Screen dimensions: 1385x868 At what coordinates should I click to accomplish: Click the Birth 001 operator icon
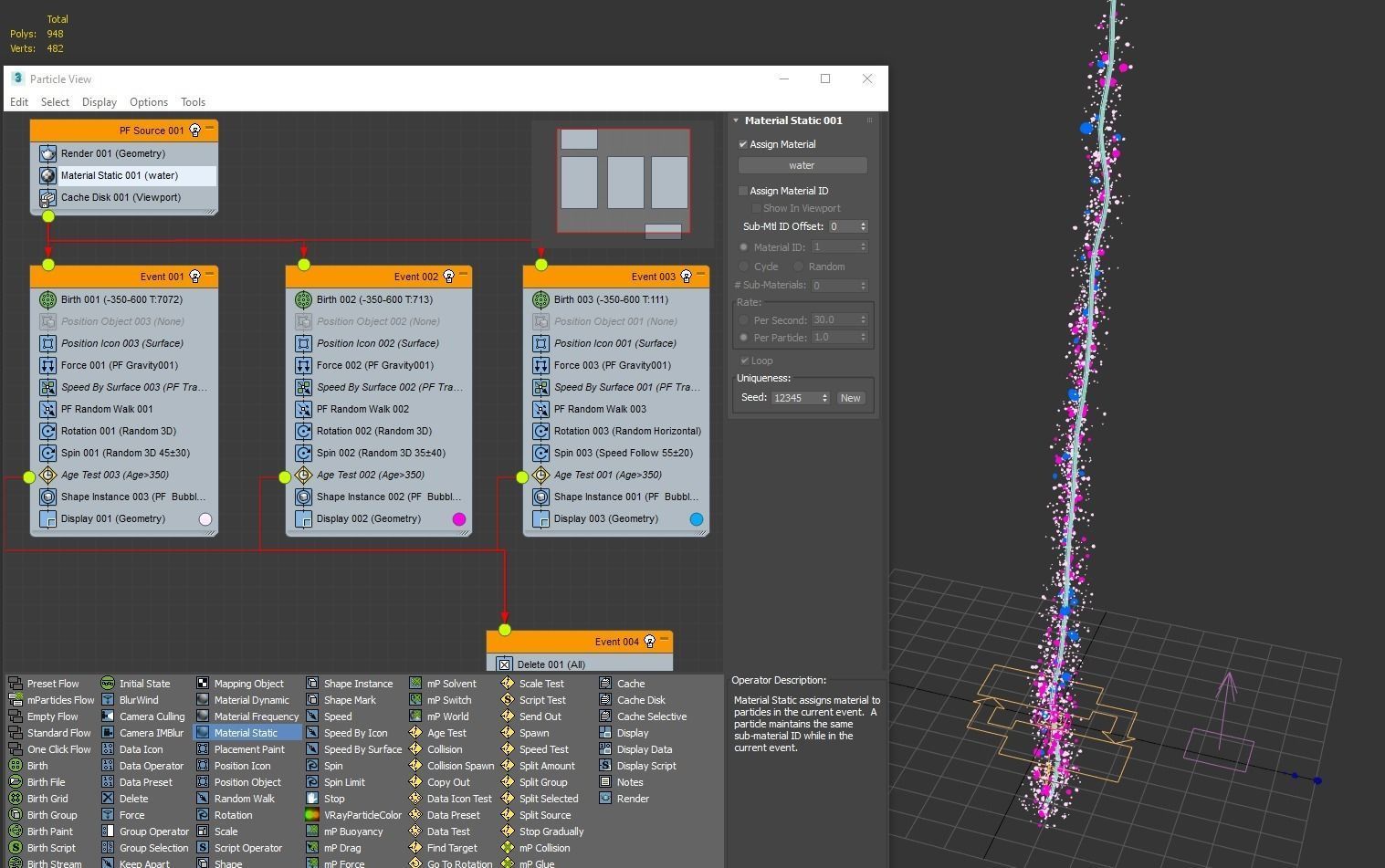47,299
